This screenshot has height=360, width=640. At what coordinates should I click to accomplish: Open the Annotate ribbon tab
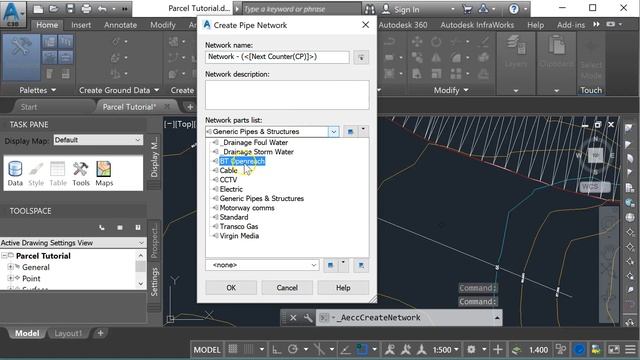point(120,25)
